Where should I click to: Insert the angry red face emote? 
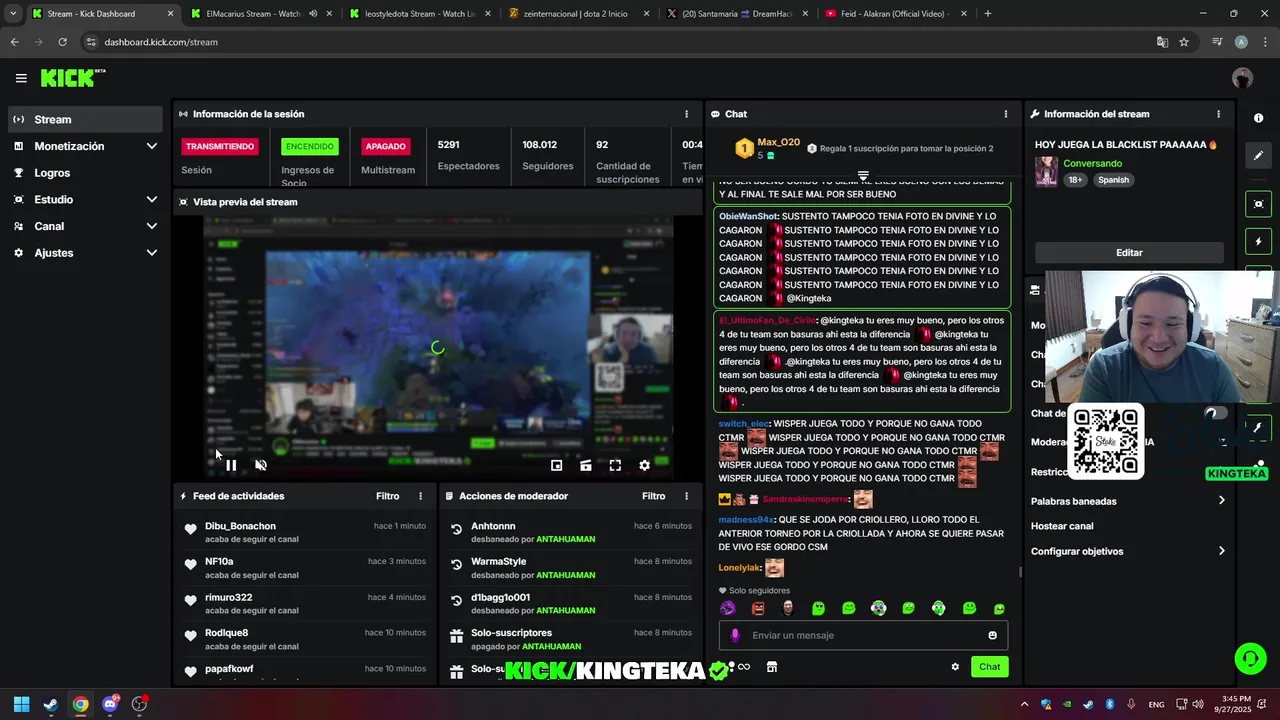pos(757,608)
